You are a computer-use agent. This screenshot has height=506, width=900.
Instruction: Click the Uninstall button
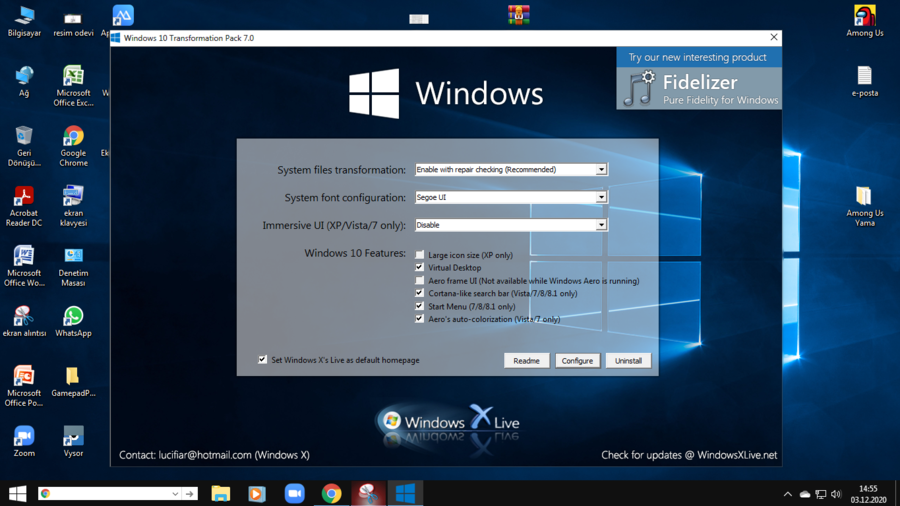[x=628, y=361]
